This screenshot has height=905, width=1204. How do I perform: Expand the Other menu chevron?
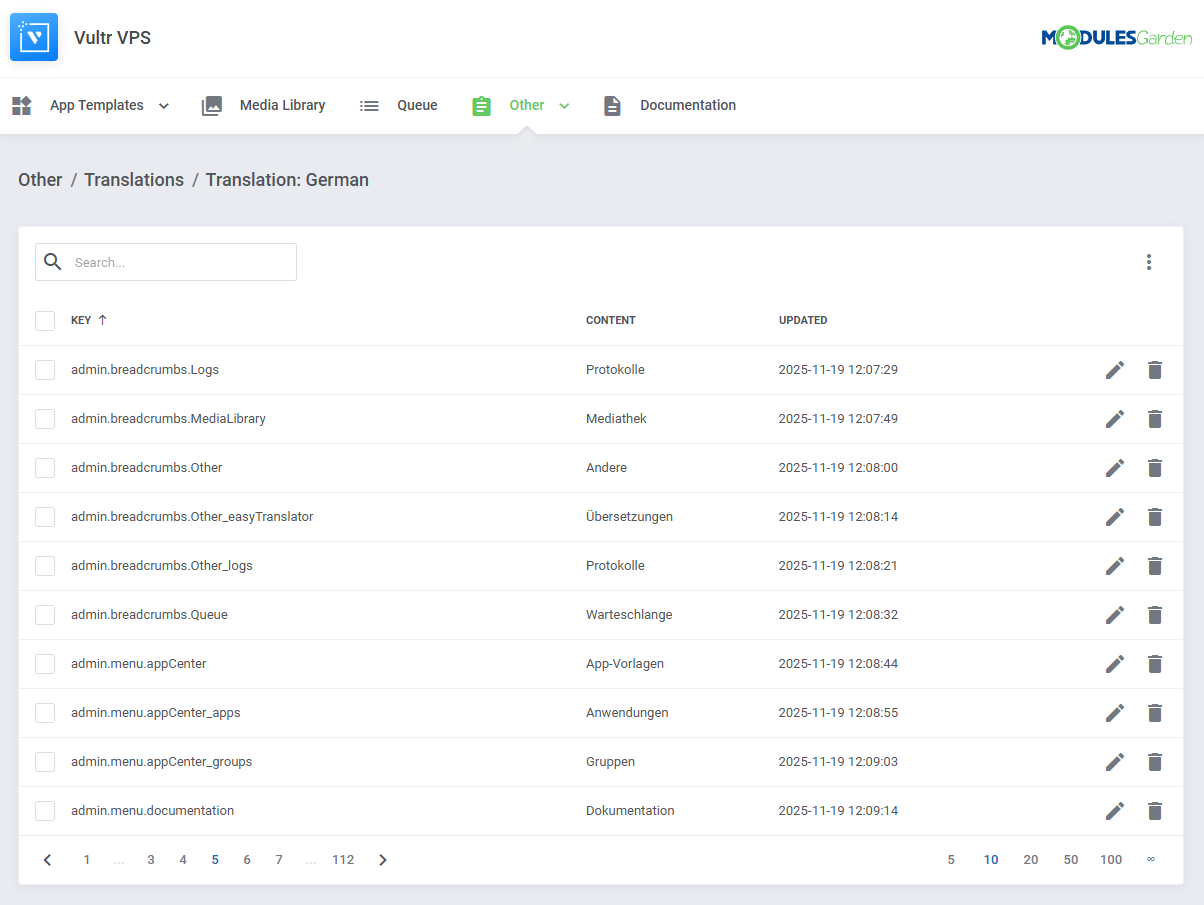click(x=565, y=105)
